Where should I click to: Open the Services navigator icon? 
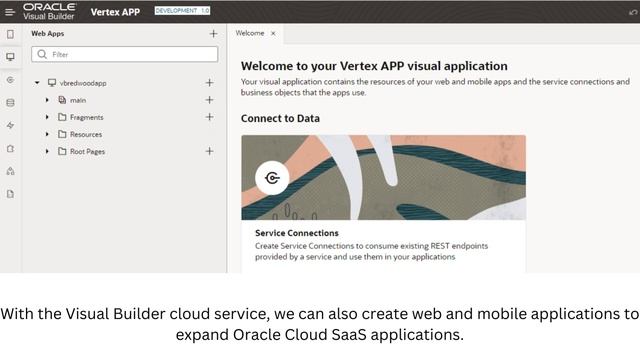10,80
